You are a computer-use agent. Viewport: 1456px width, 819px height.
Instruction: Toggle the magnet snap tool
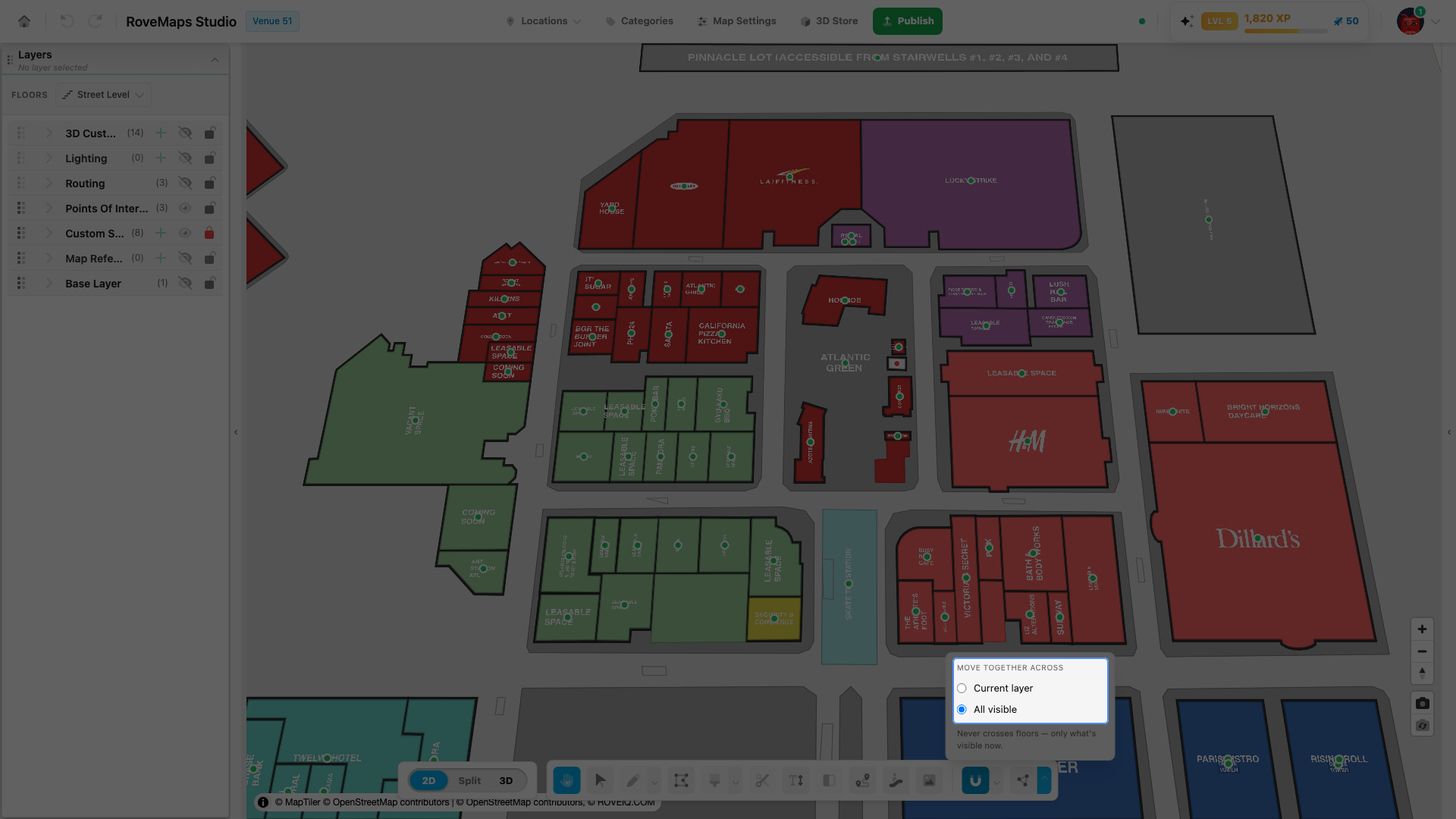[975, 780]
